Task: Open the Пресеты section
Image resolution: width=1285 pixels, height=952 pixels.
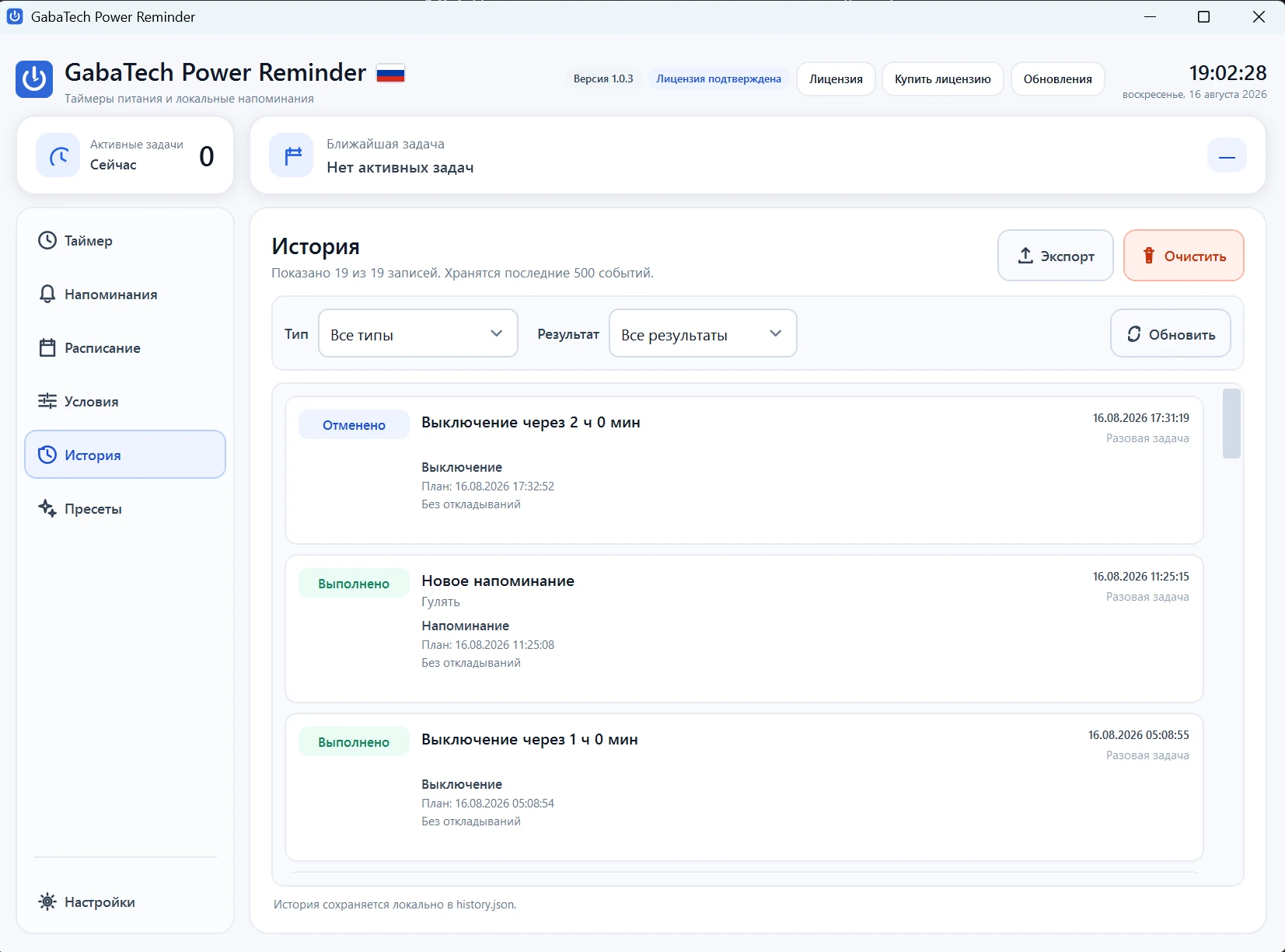Action: 125,509
